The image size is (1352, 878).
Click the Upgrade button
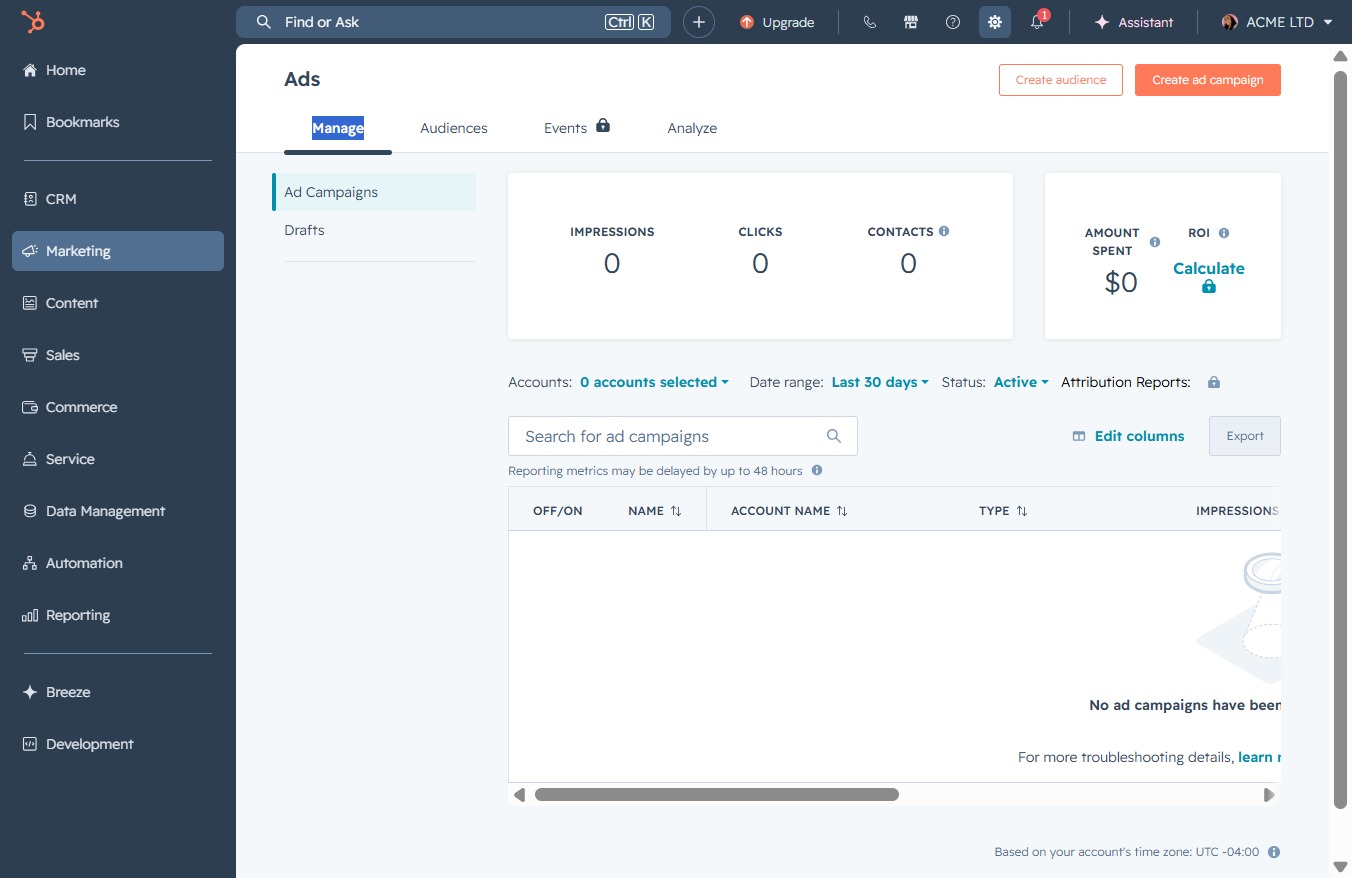[x=777, y=22]
